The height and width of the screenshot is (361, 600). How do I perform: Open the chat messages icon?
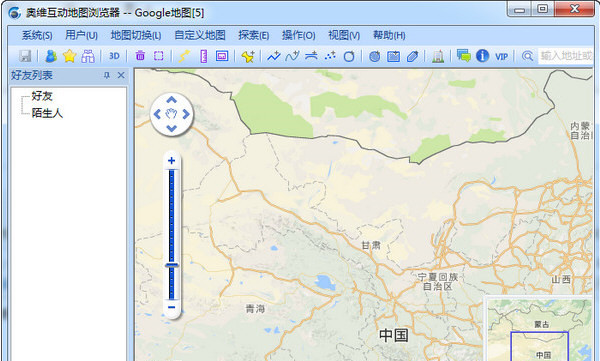(x=463, y=56)
